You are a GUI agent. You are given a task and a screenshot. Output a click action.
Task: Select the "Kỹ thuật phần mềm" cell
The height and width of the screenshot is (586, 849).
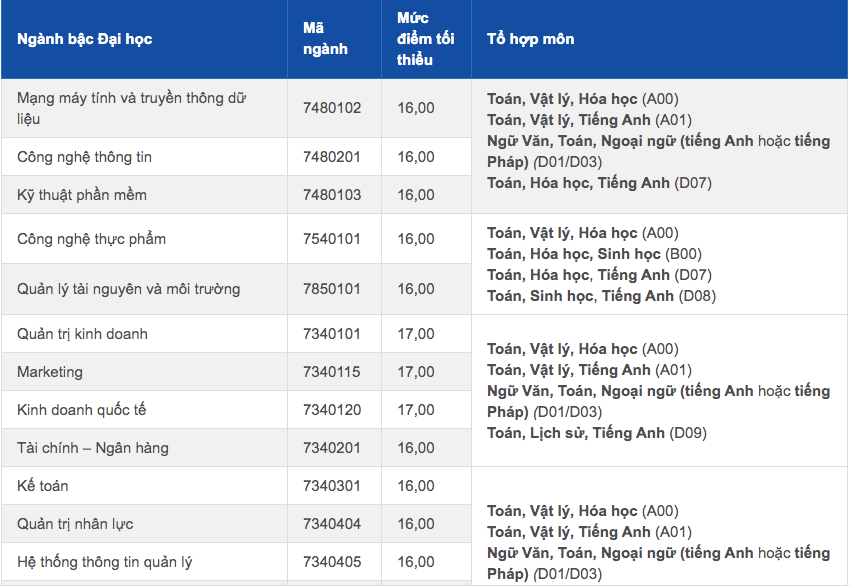pos(81,195)
